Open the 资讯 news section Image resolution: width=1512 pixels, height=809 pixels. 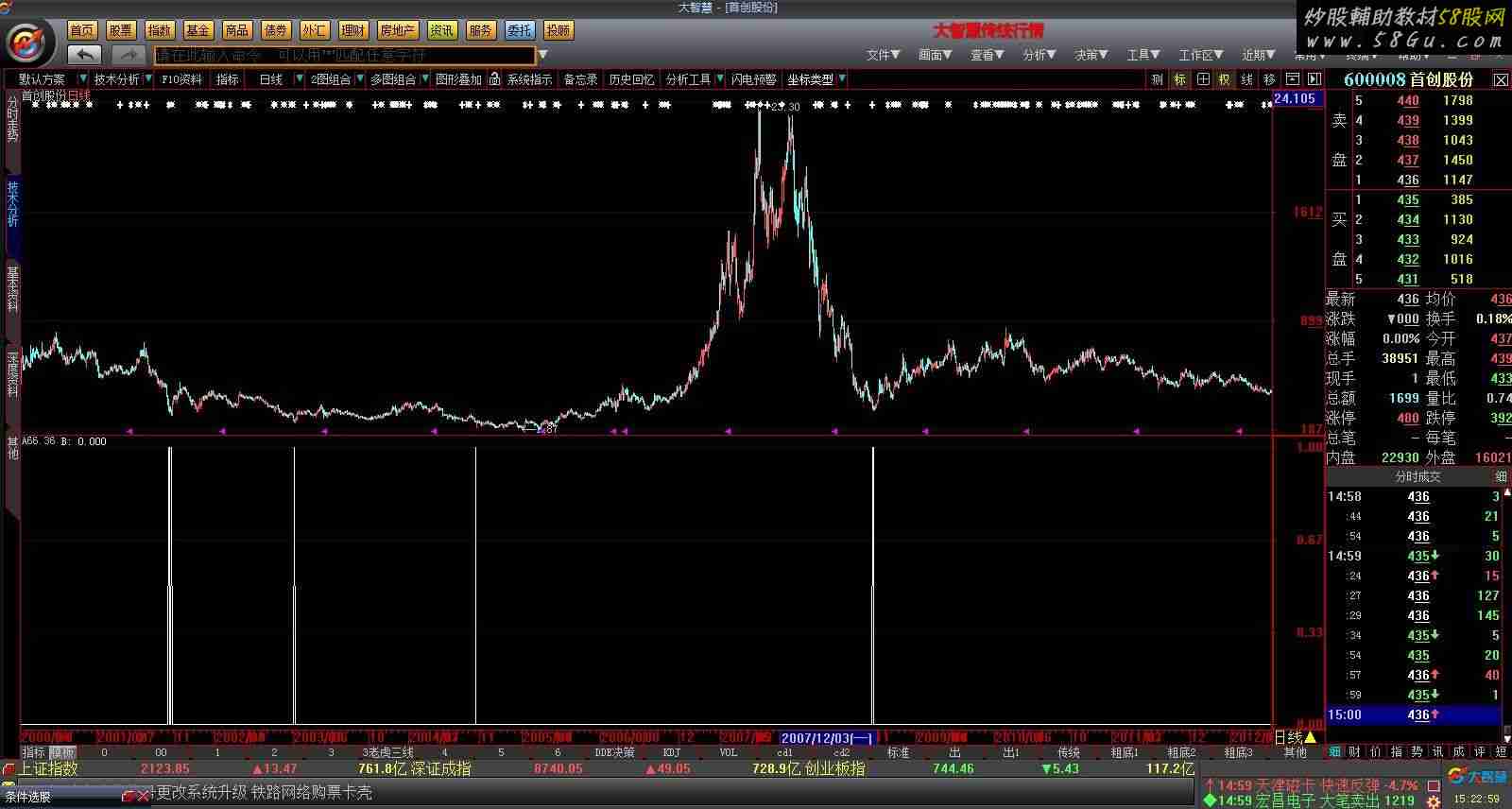click(x=441, y=30)
